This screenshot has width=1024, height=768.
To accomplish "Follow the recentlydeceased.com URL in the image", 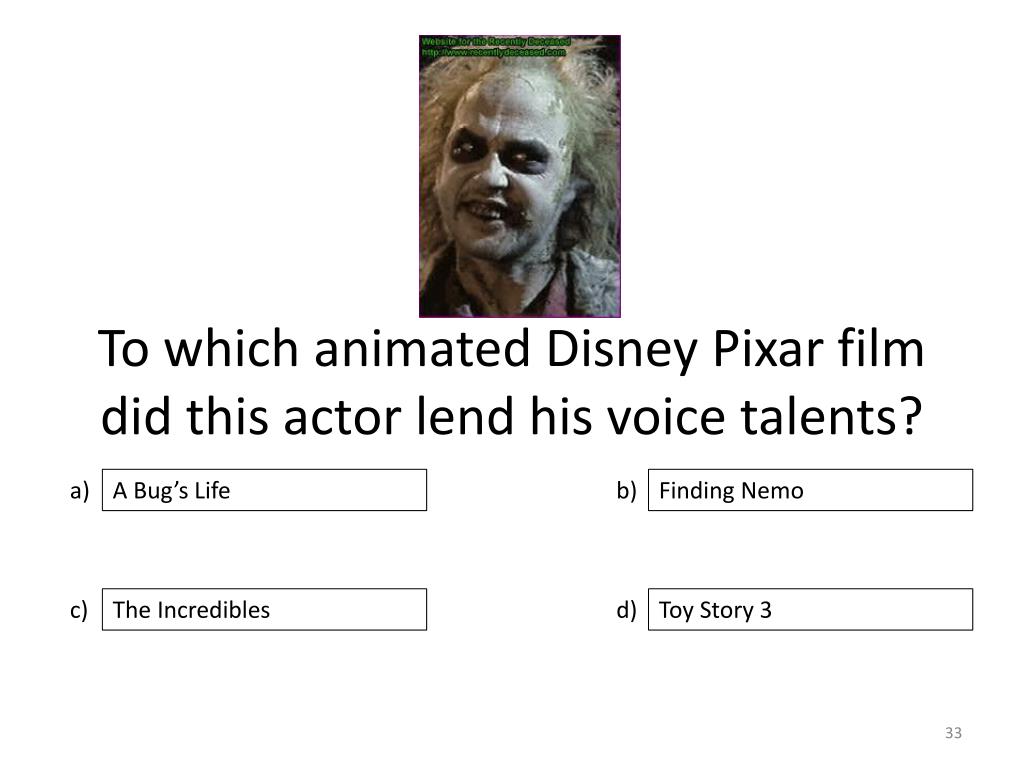I will pos(494,52).
